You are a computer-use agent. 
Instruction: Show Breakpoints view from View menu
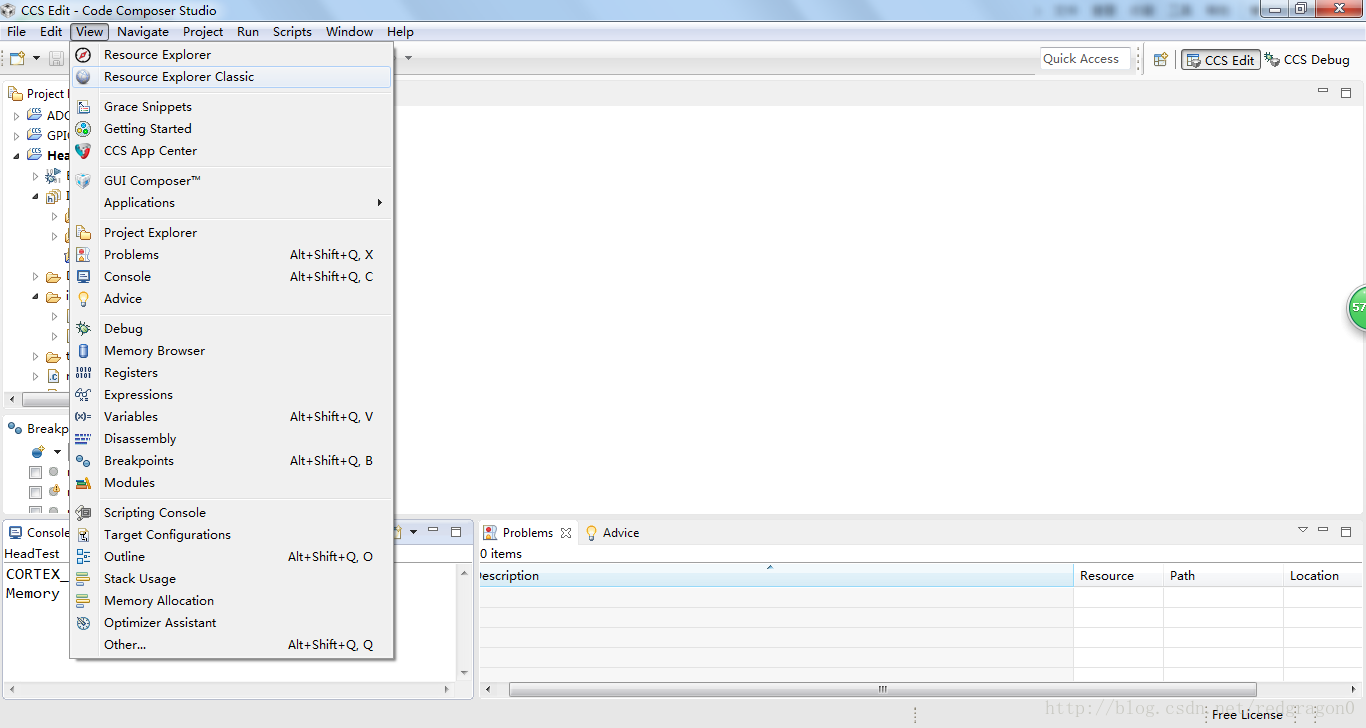(x=231, y=461)
